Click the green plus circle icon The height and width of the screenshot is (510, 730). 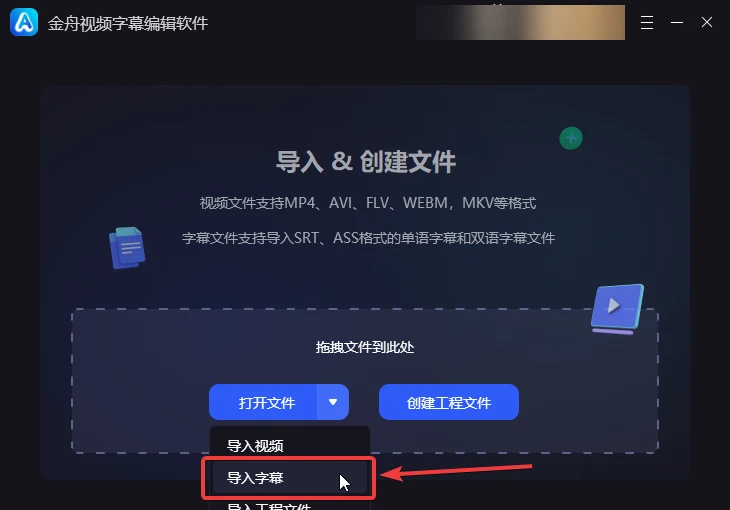[x=571, y=138]
